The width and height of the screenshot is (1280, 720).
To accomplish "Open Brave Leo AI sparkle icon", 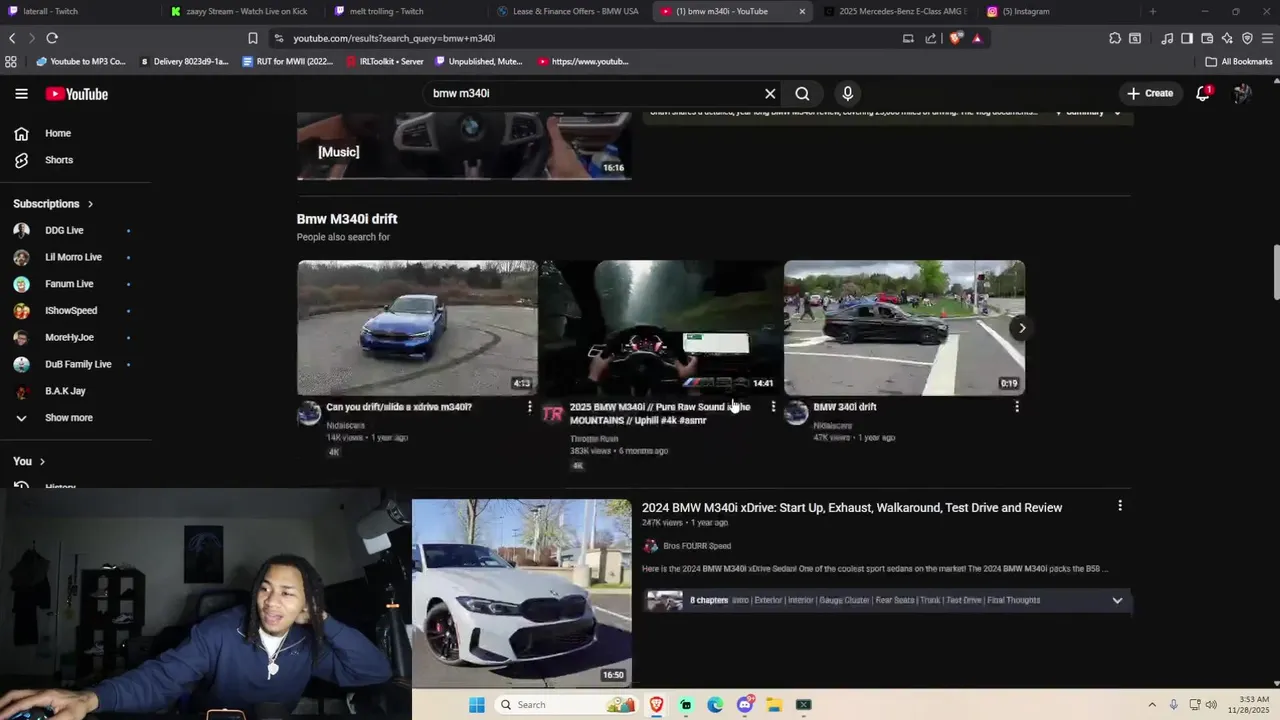I will [1227, 38].
